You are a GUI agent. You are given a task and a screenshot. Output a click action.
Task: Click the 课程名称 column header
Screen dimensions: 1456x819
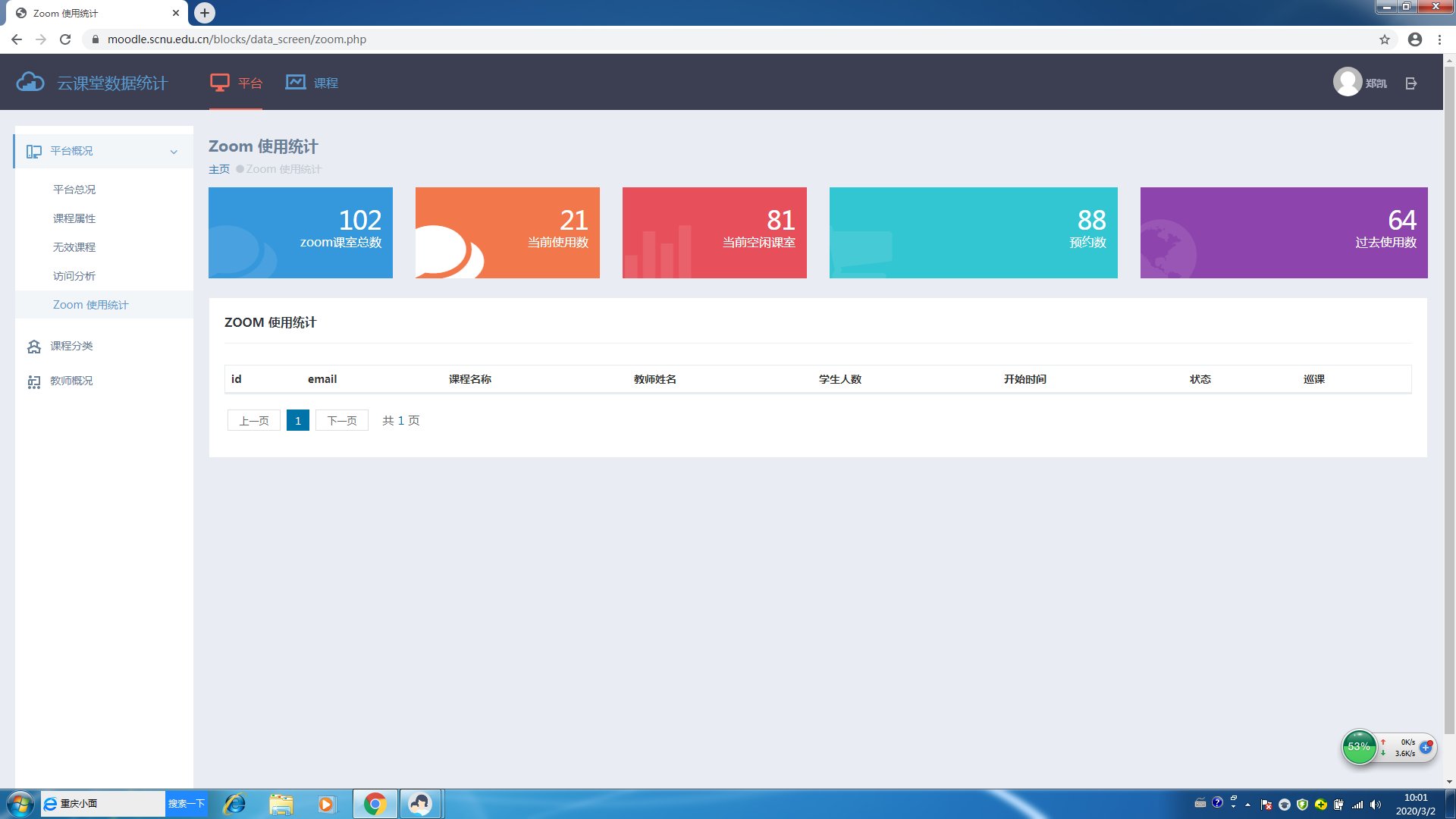(470, 379)
